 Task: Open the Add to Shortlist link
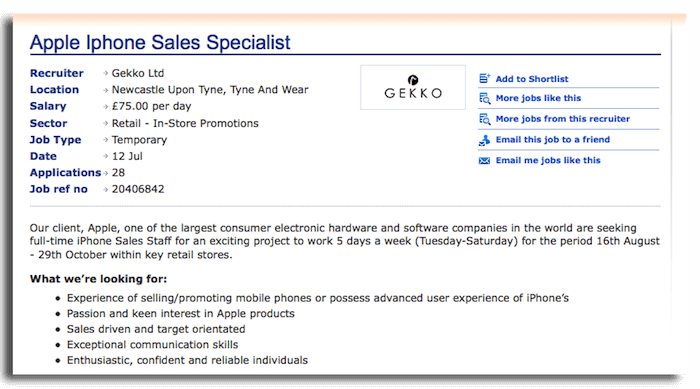532,79
